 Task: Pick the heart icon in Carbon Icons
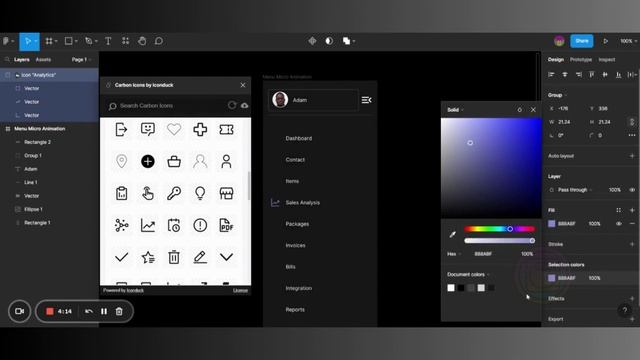point(174,129)
